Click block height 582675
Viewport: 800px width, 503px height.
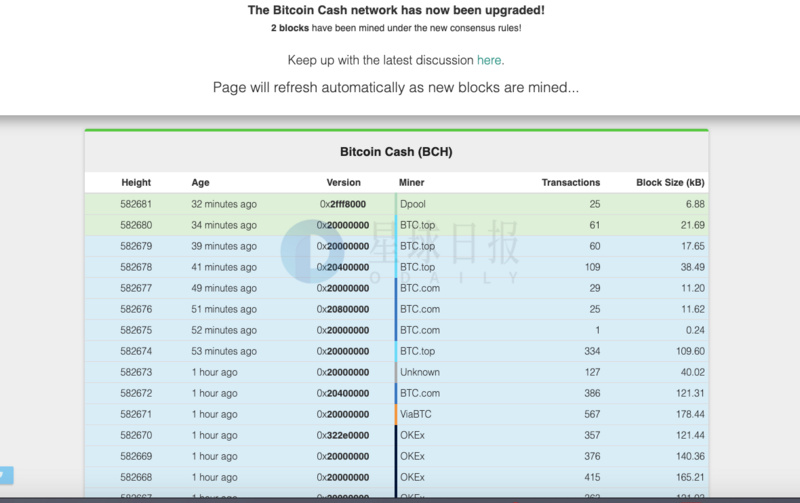coord(136,330)
